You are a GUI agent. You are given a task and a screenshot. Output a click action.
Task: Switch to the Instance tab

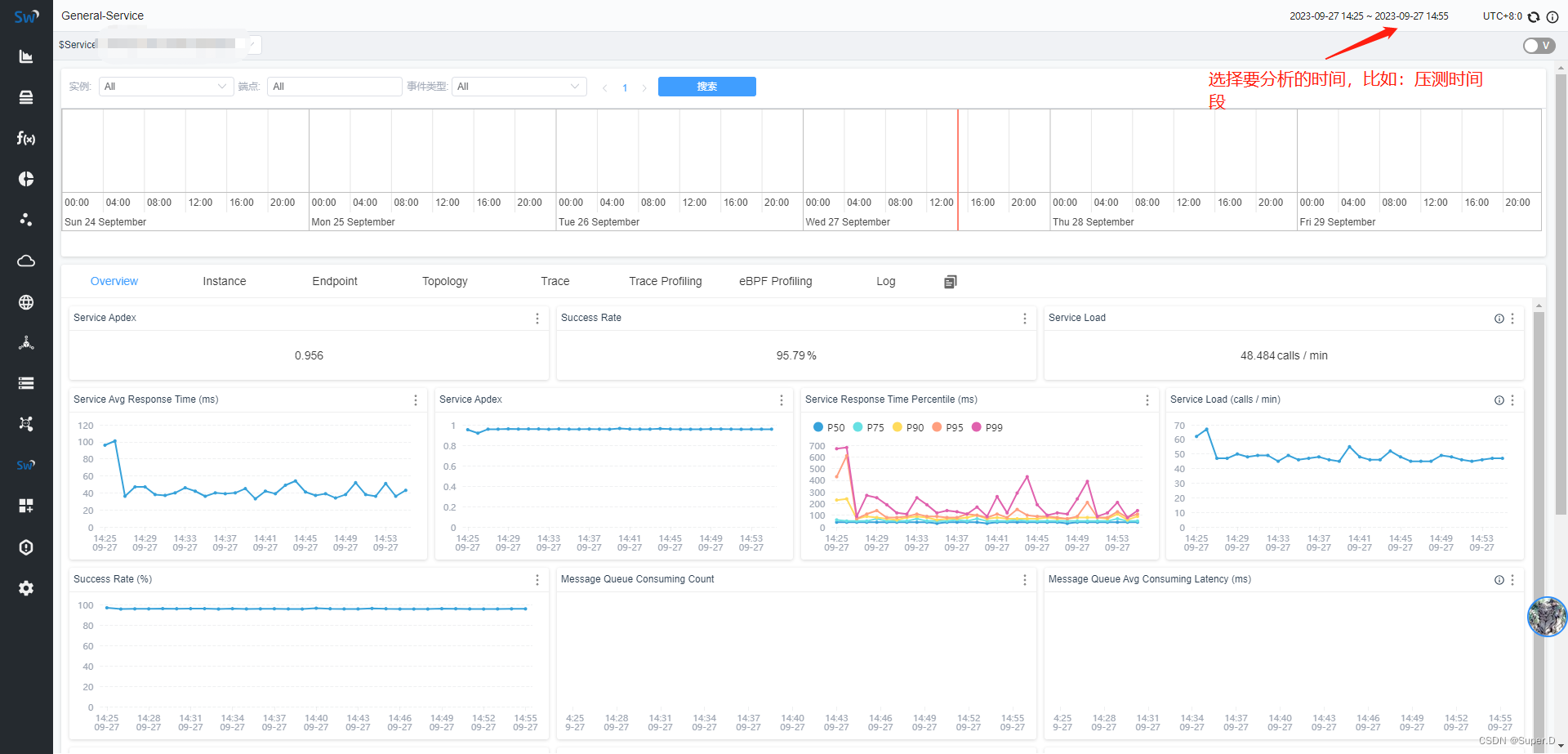point(225,281)
